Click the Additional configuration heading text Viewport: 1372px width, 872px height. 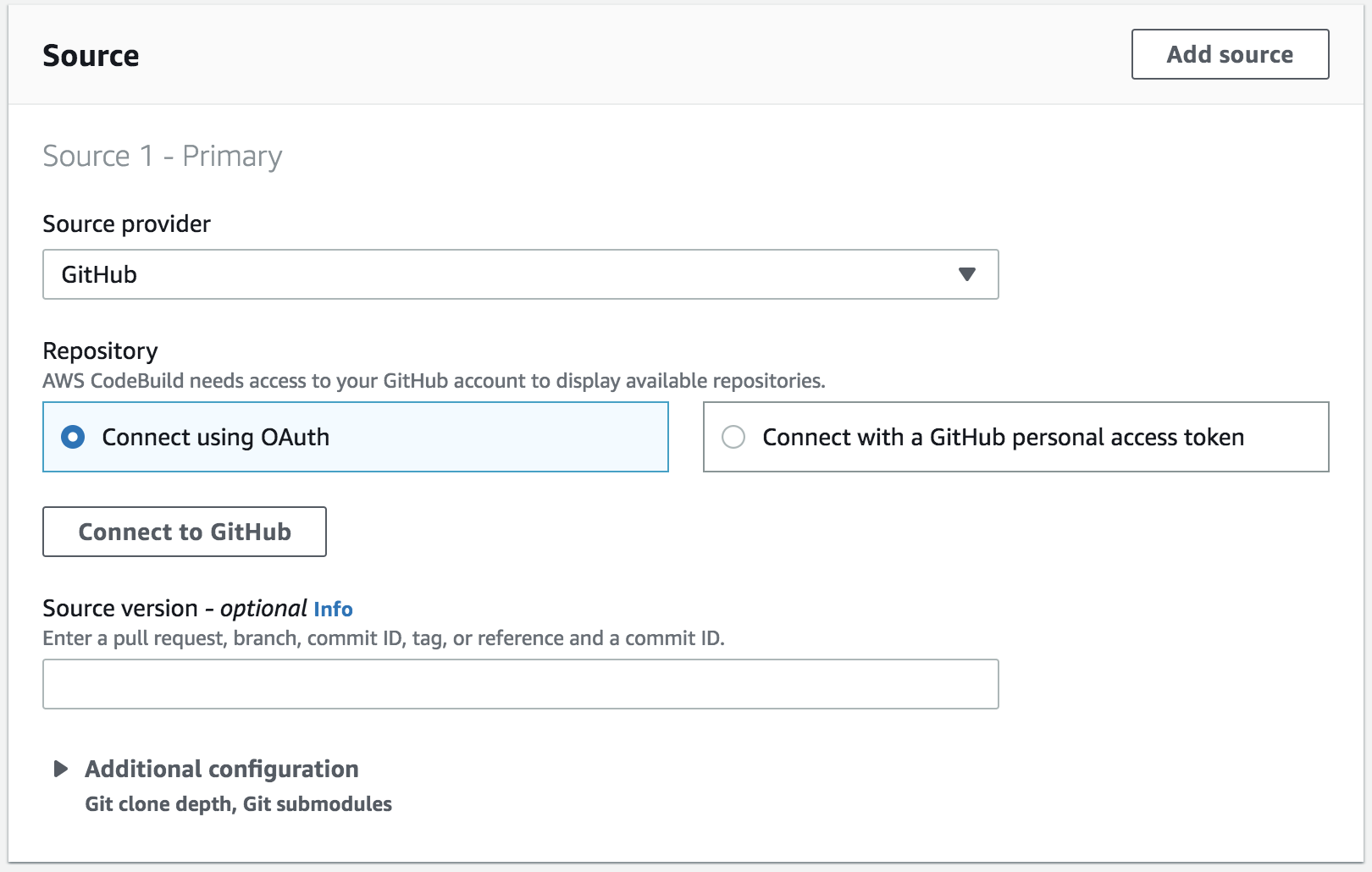(x=221, y=769)
